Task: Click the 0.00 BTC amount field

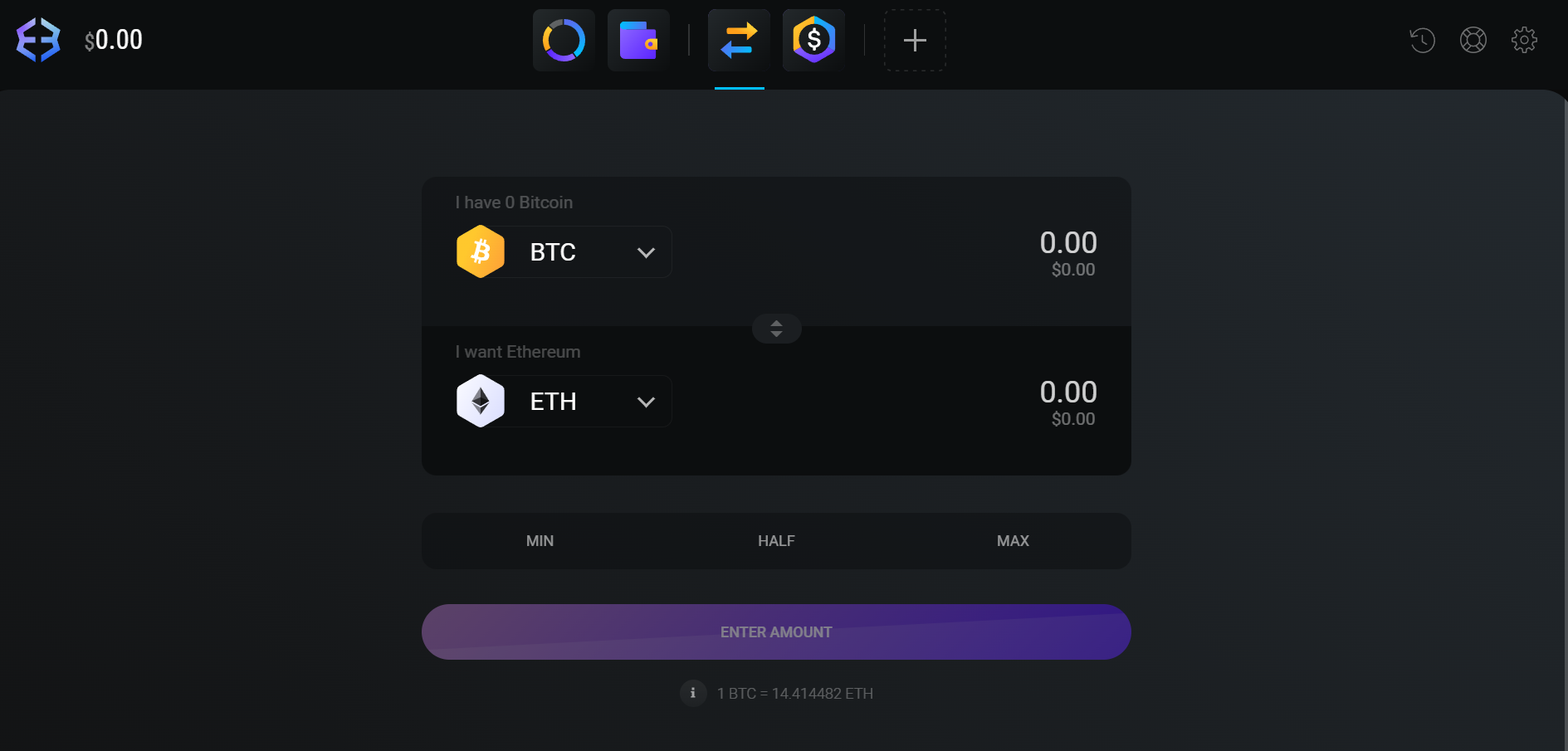Action: 1068,243
